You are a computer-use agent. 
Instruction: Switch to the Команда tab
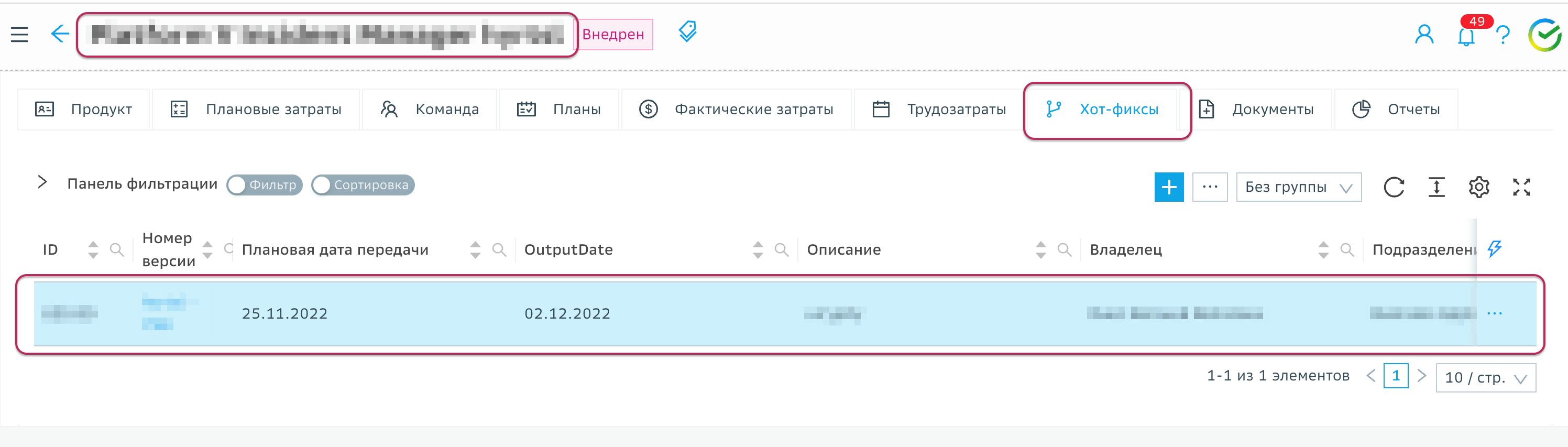pyautogui.click(x=430, y=110)
